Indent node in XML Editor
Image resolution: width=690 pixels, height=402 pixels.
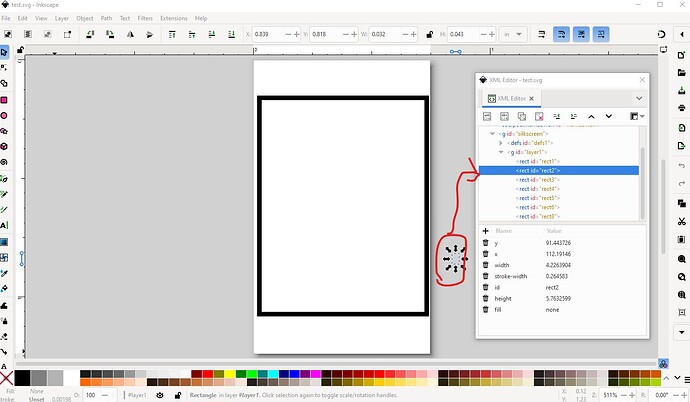tap(574, 117)
